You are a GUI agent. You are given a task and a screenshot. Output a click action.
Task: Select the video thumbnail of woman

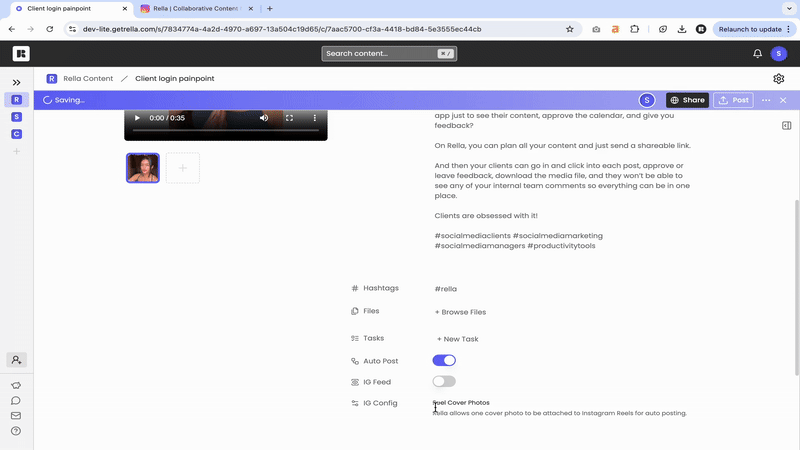point(143,168)
